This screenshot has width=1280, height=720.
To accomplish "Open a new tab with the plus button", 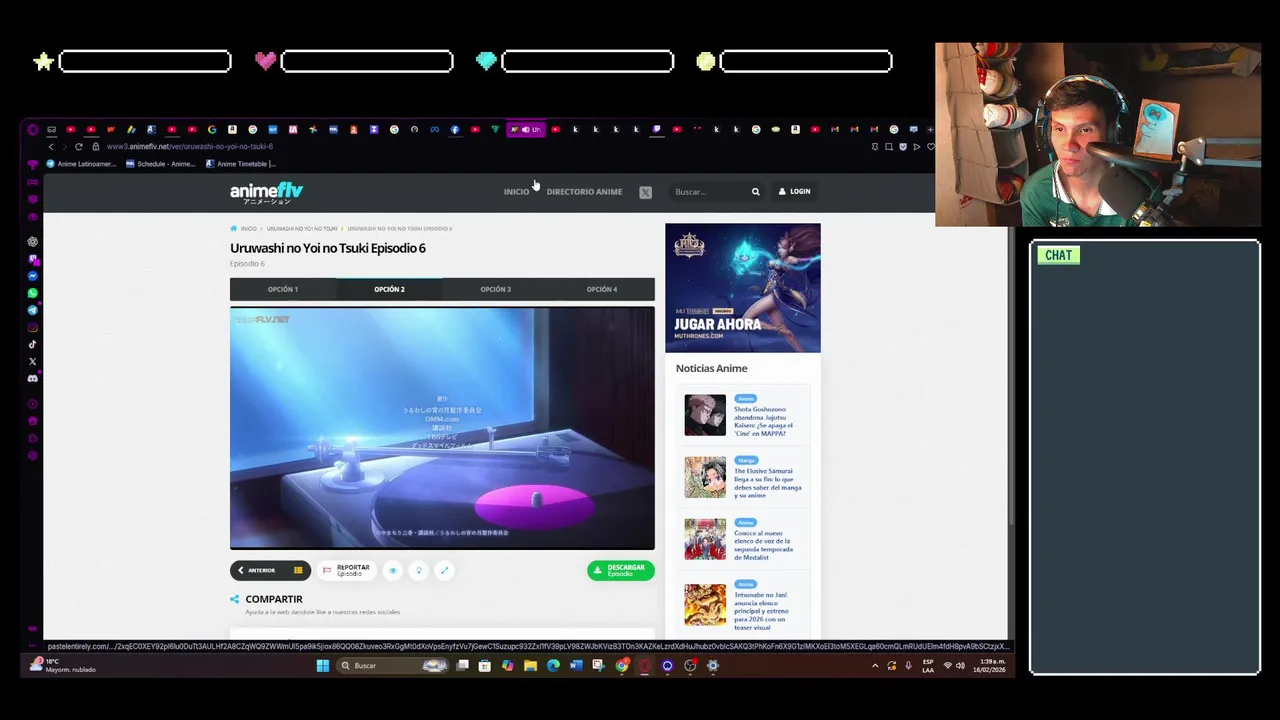I will coord(930,129).
